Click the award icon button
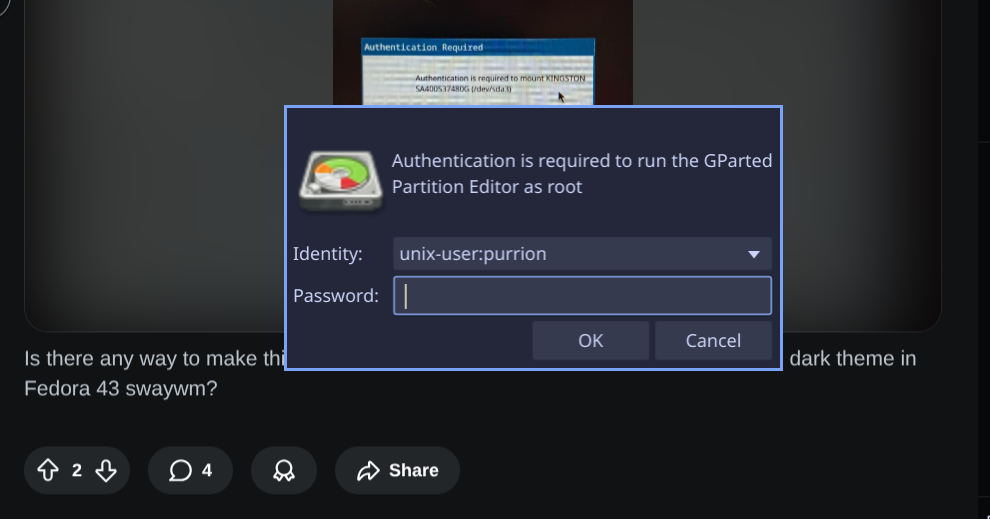Screen dimensions: 990x519 click(x=283, y=470)
